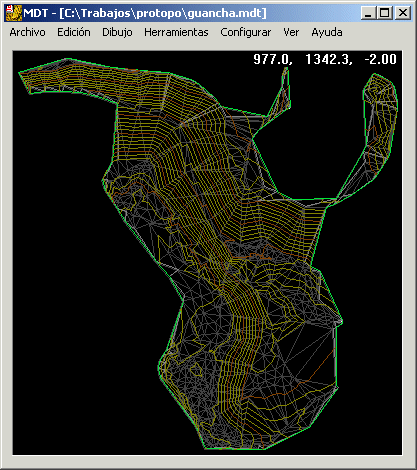Open the Dibujo menu

pyautogui.click(x=117, y=32)
